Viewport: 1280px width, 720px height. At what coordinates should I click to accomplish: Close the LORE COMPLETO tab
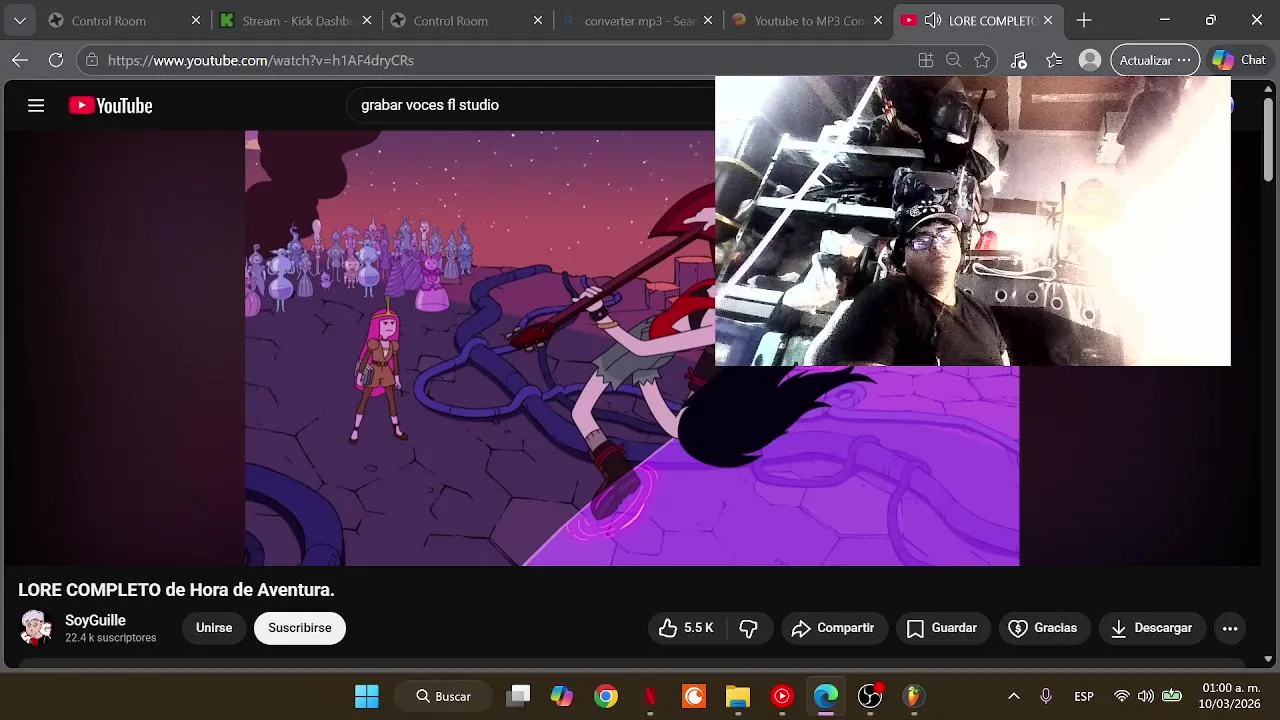(x=1048, y=20)
